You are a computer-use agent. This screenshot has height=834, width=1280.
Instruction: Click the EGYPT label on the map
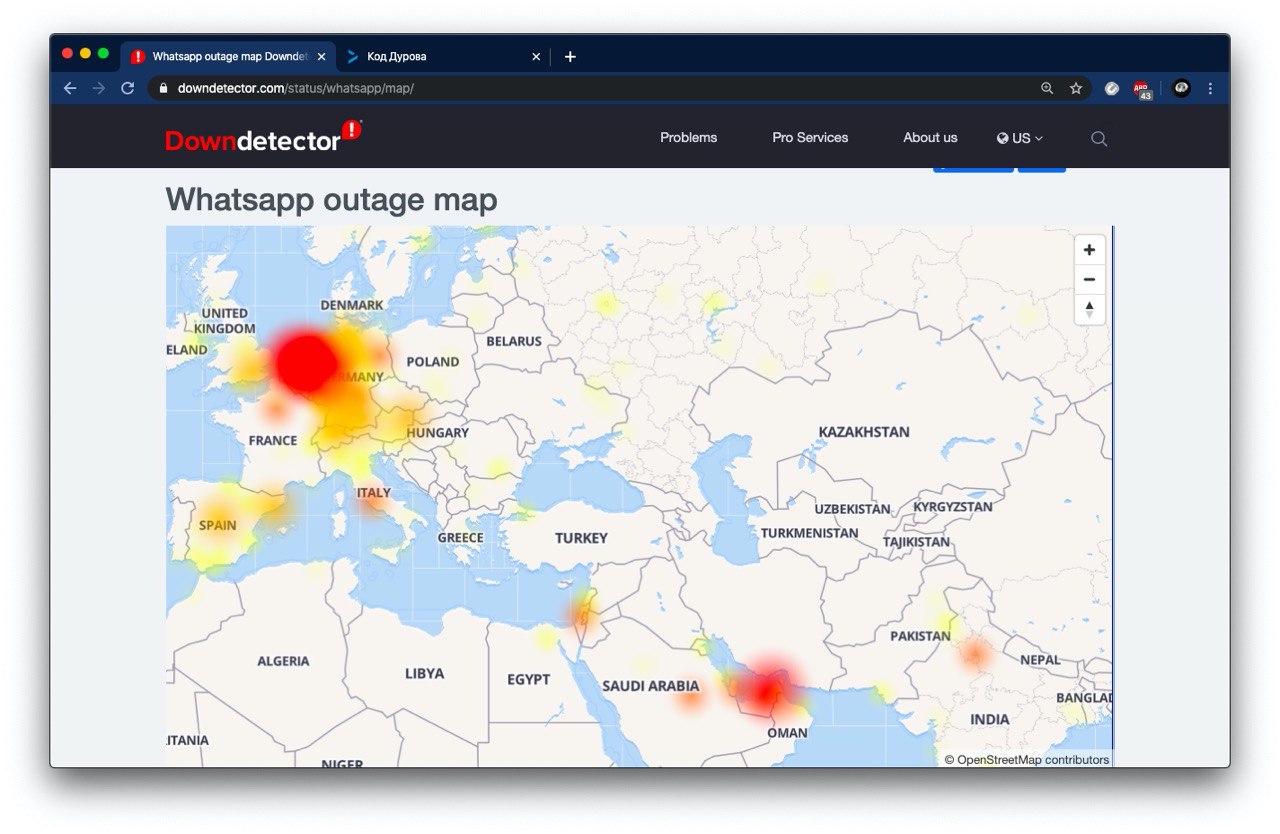528,680
